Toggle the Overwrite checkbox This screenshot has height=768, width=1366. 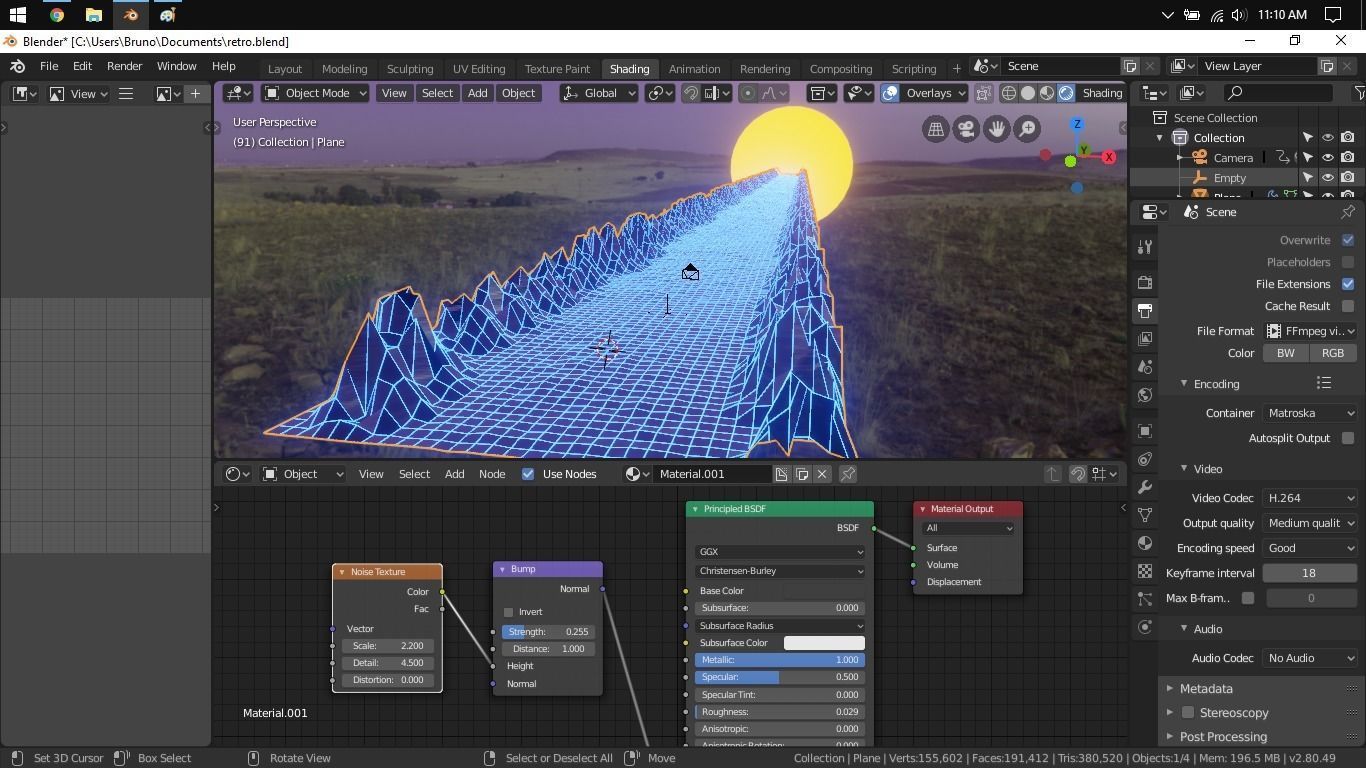pos(1348,240)
